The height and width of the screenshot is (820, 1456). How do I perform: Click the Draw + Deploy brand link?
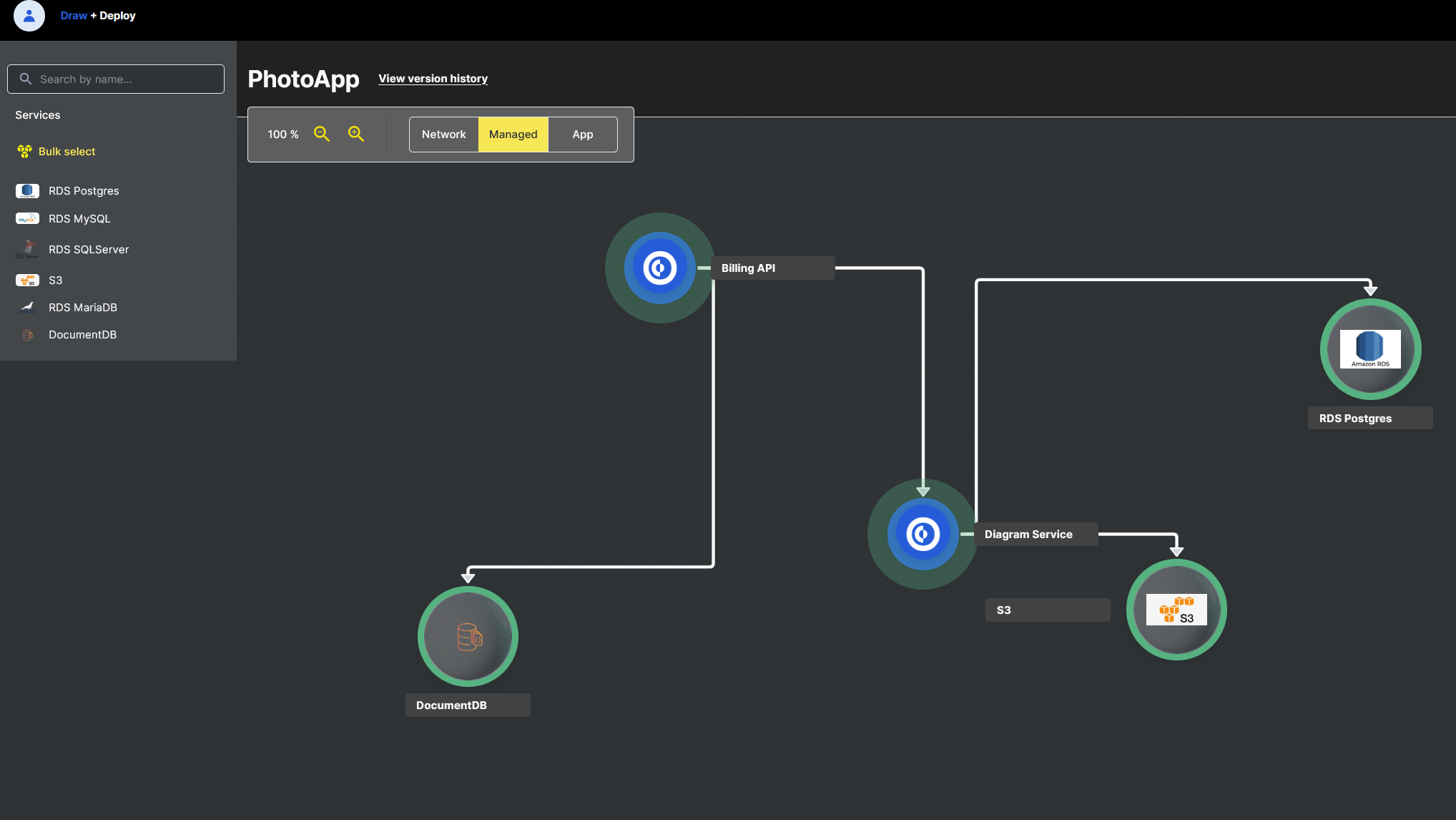click(x=98, y=16)
